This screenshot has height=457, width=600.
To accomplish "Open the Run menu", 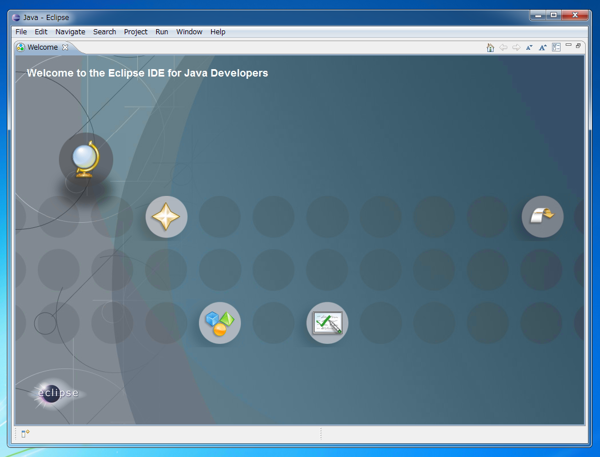I will pos(161,32).
